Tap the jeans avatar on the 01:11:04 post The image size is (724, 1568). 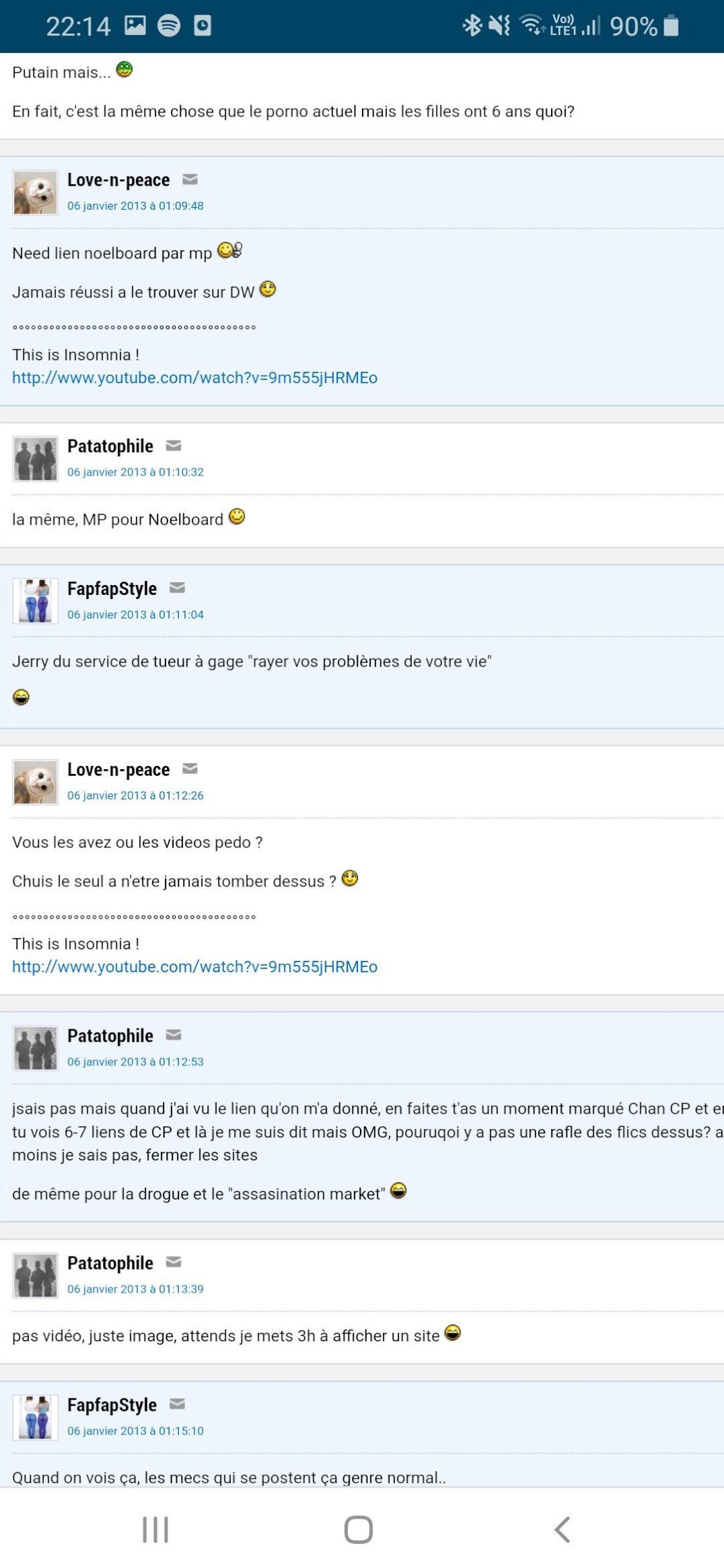coord(36,601)
